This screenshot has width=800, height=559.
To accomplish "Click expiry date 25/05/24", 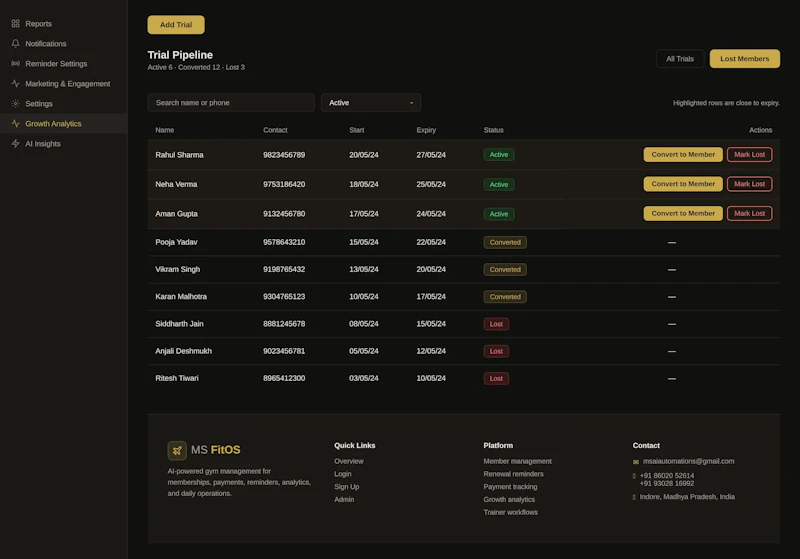I will click(x=431, y=184).
